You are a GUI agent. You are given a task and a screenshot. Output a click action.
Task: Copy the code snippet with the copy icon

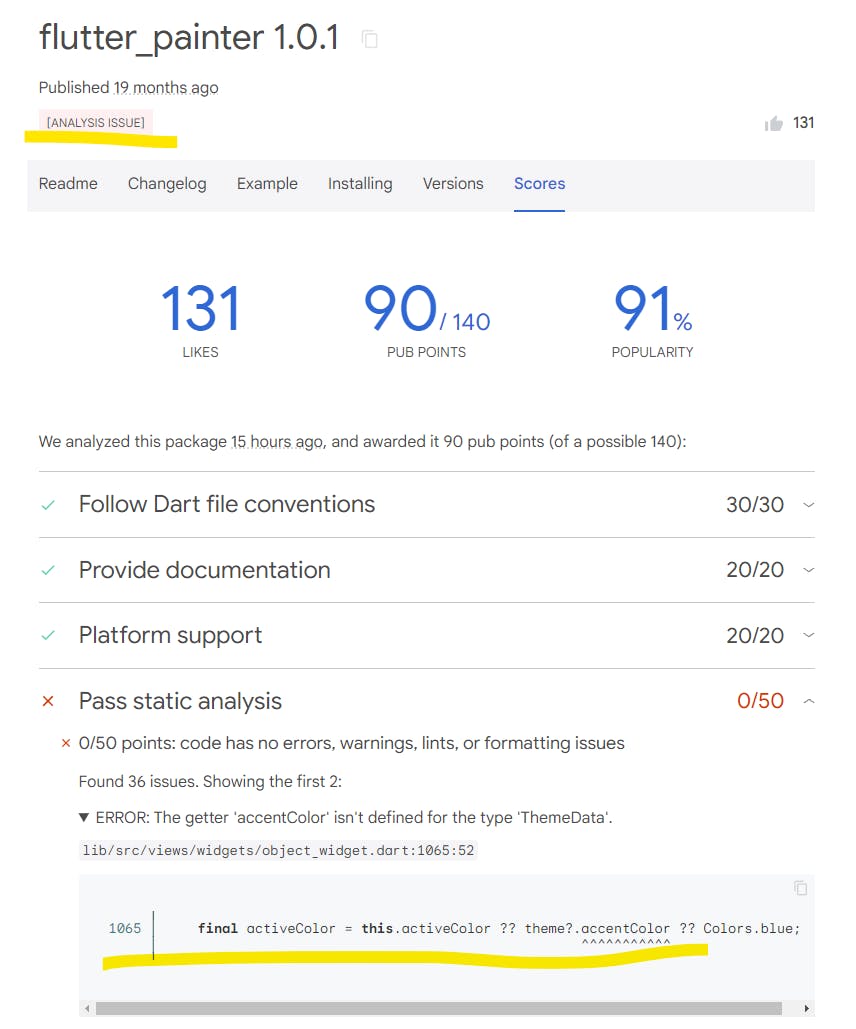(800, 888)
